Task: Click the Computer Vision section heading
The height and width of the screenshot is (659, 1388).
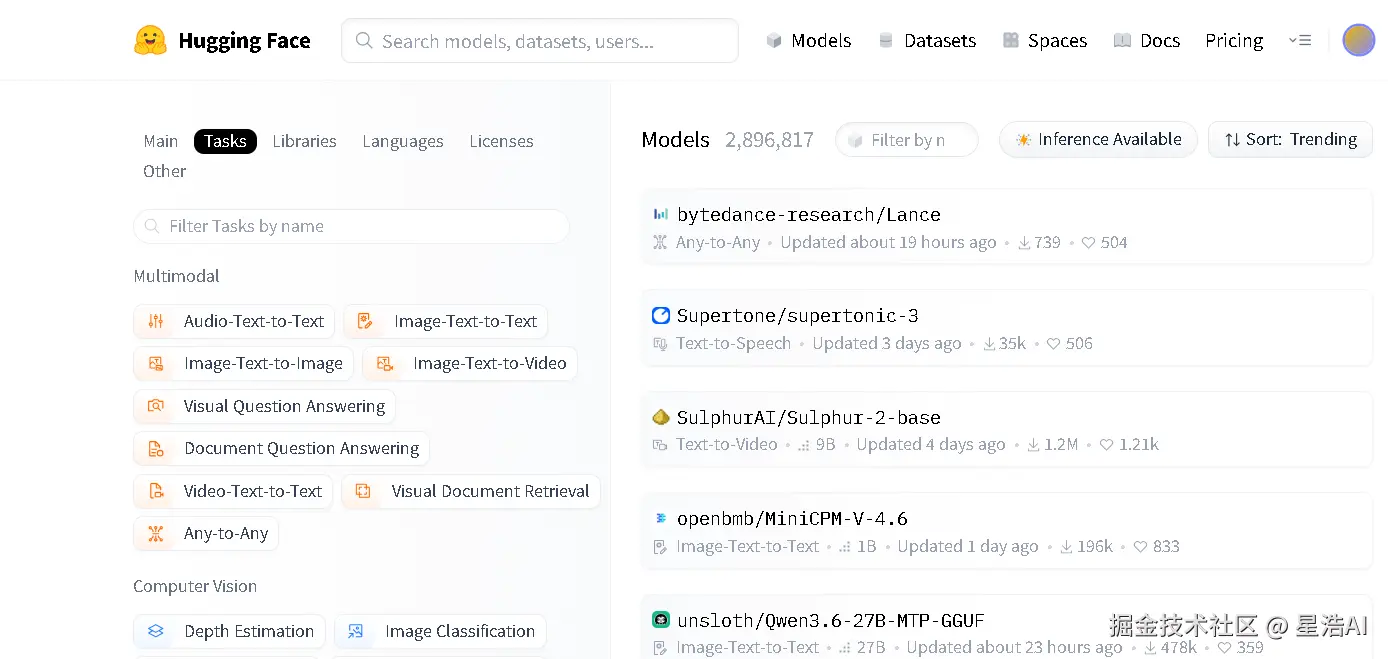Action: pos(195,586)
